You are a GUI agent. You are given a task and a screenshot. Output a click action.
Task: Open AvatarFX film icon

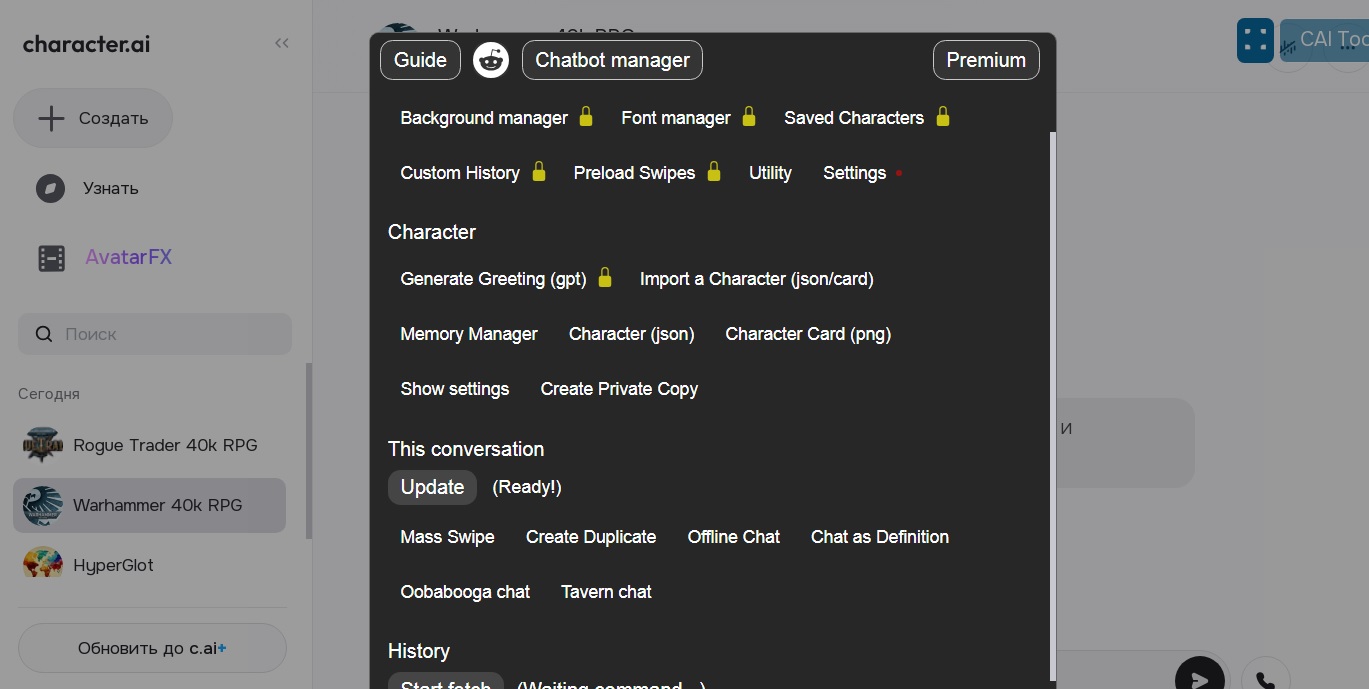(51, 258)
